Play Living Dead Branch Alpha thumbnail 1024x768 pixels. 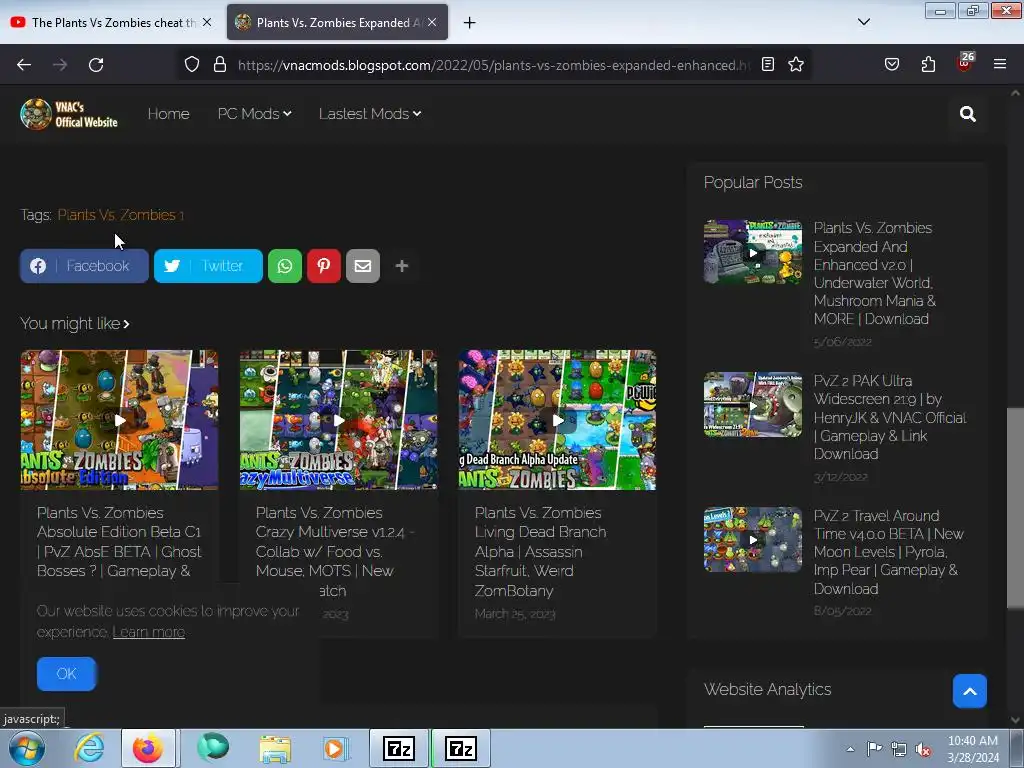(557, 420)
